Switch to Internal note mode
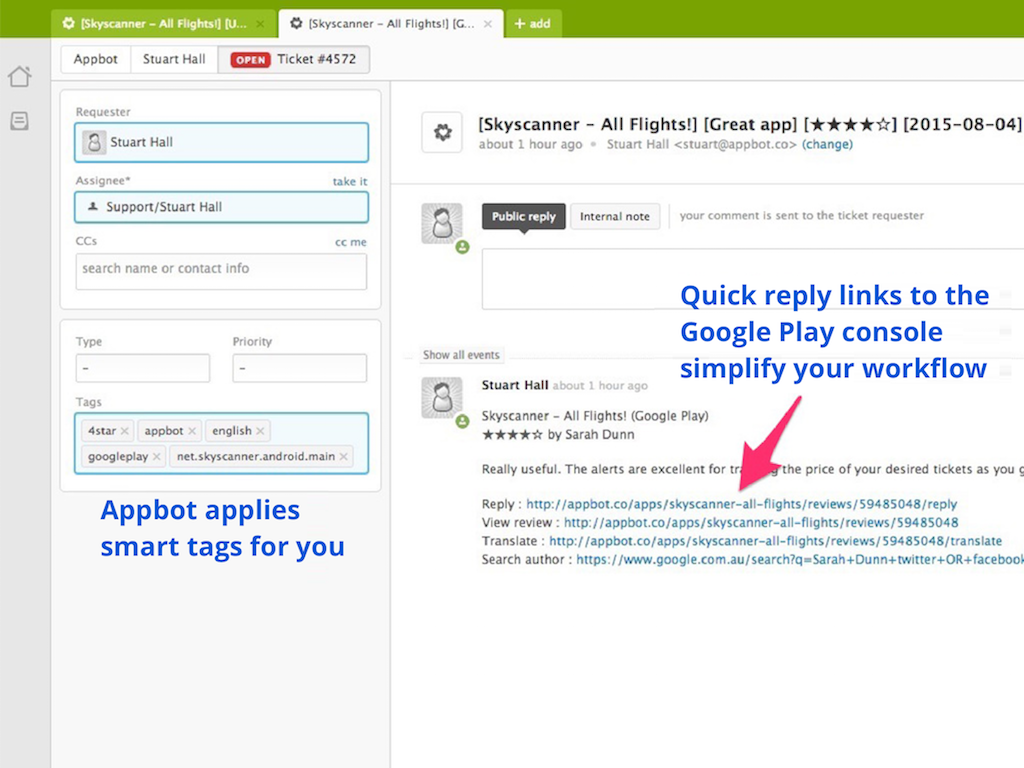 click(x=615, y=217)
